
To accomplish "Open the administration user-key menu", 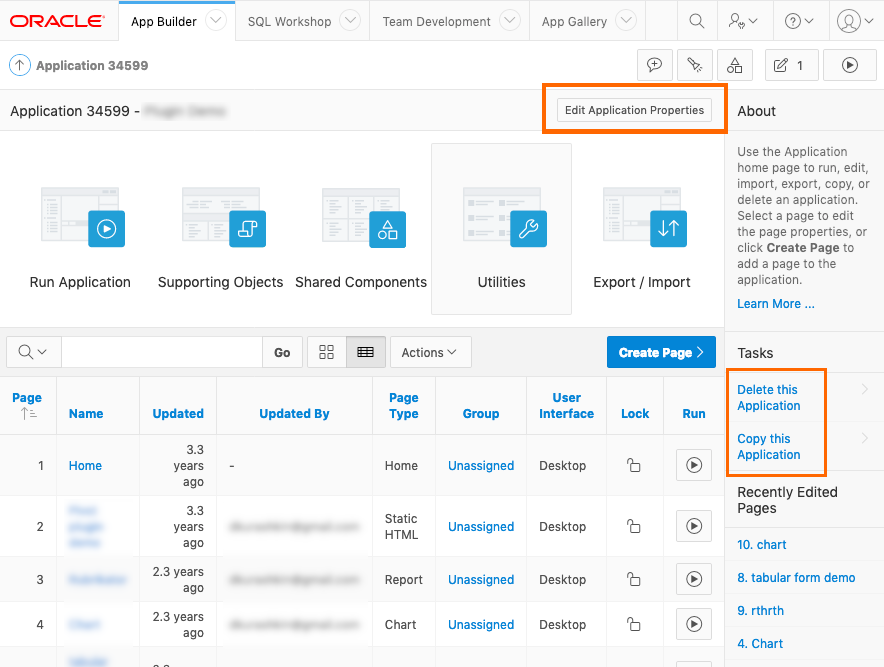I will click(742, 21).
